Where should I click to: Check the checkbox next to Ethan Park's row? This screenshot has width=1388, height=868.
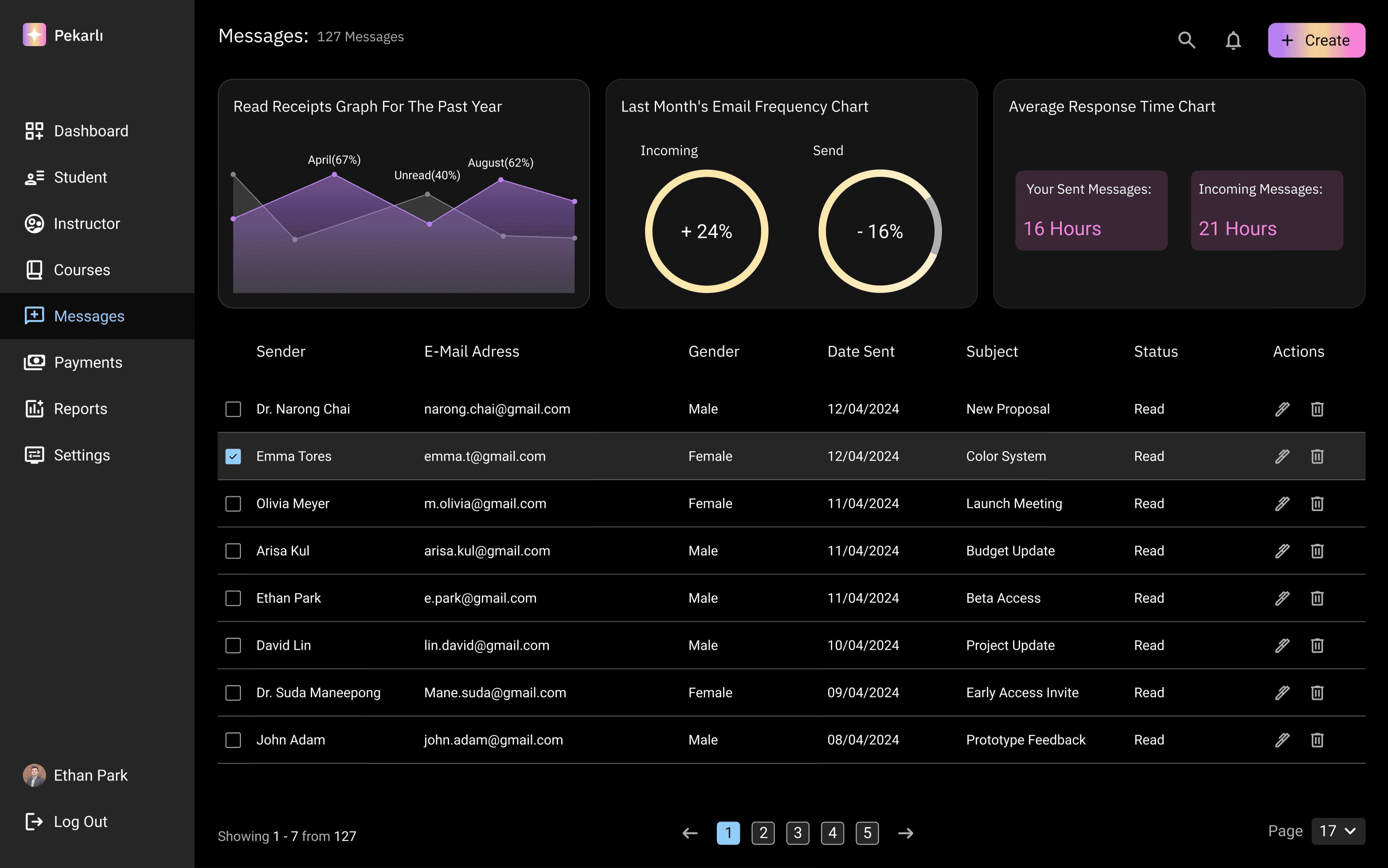(233, 598)
